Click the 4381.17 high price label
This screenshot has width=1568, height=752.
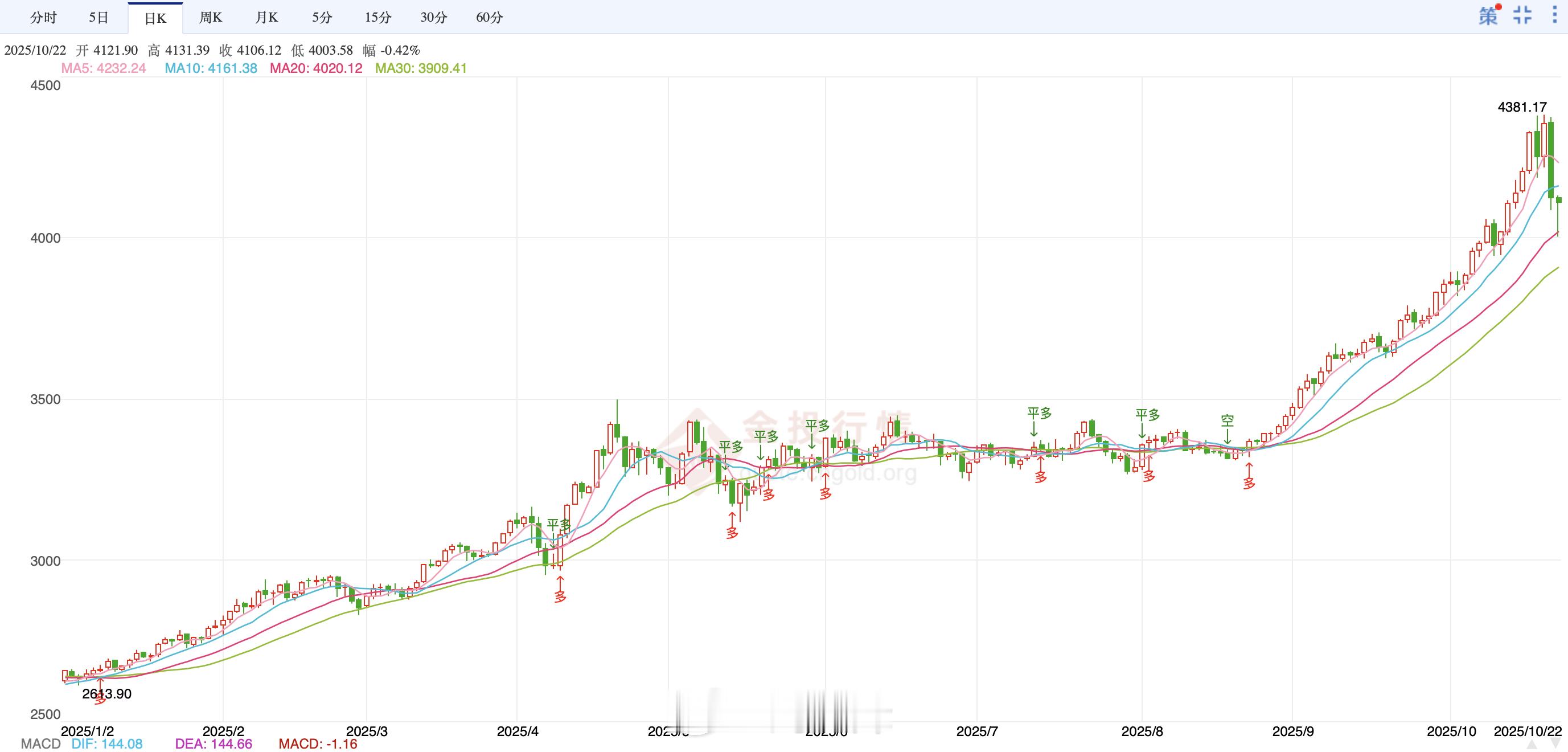[1522, 107]
